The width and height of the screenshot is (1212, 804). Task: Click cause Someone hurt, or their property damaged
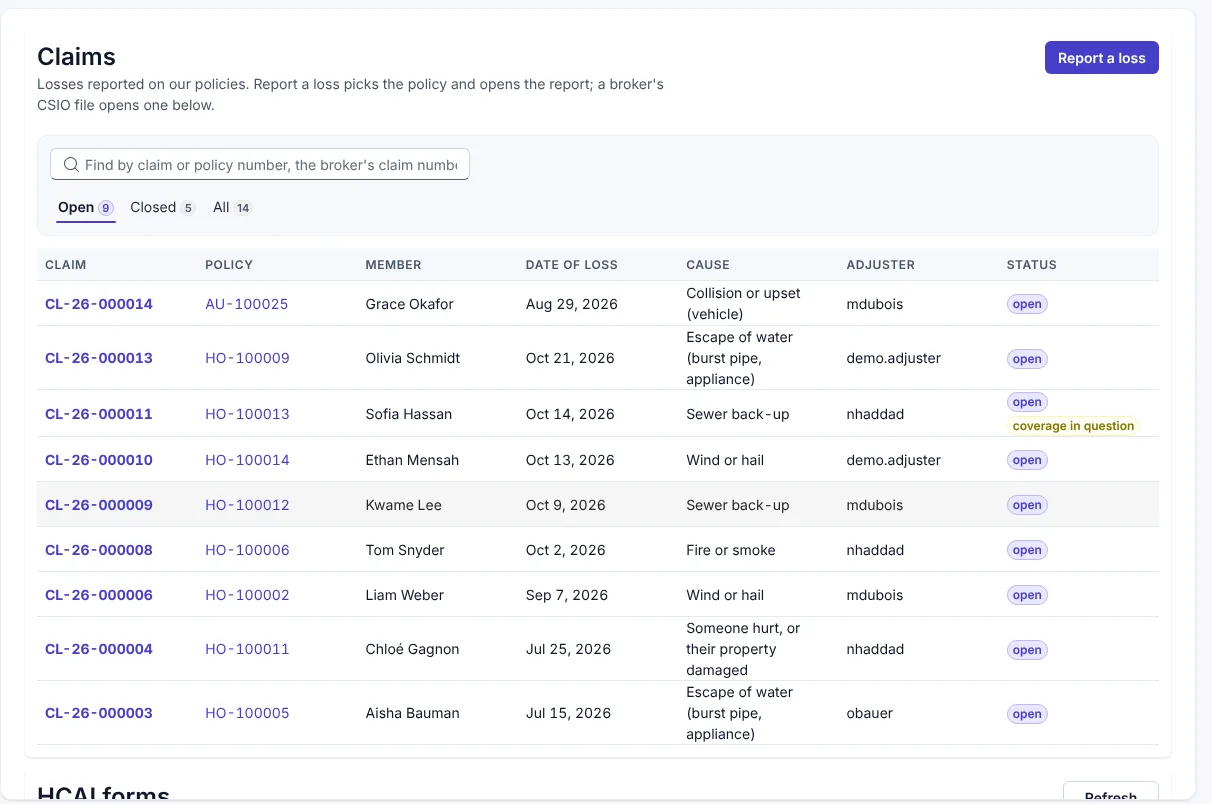tap(743, 649)
